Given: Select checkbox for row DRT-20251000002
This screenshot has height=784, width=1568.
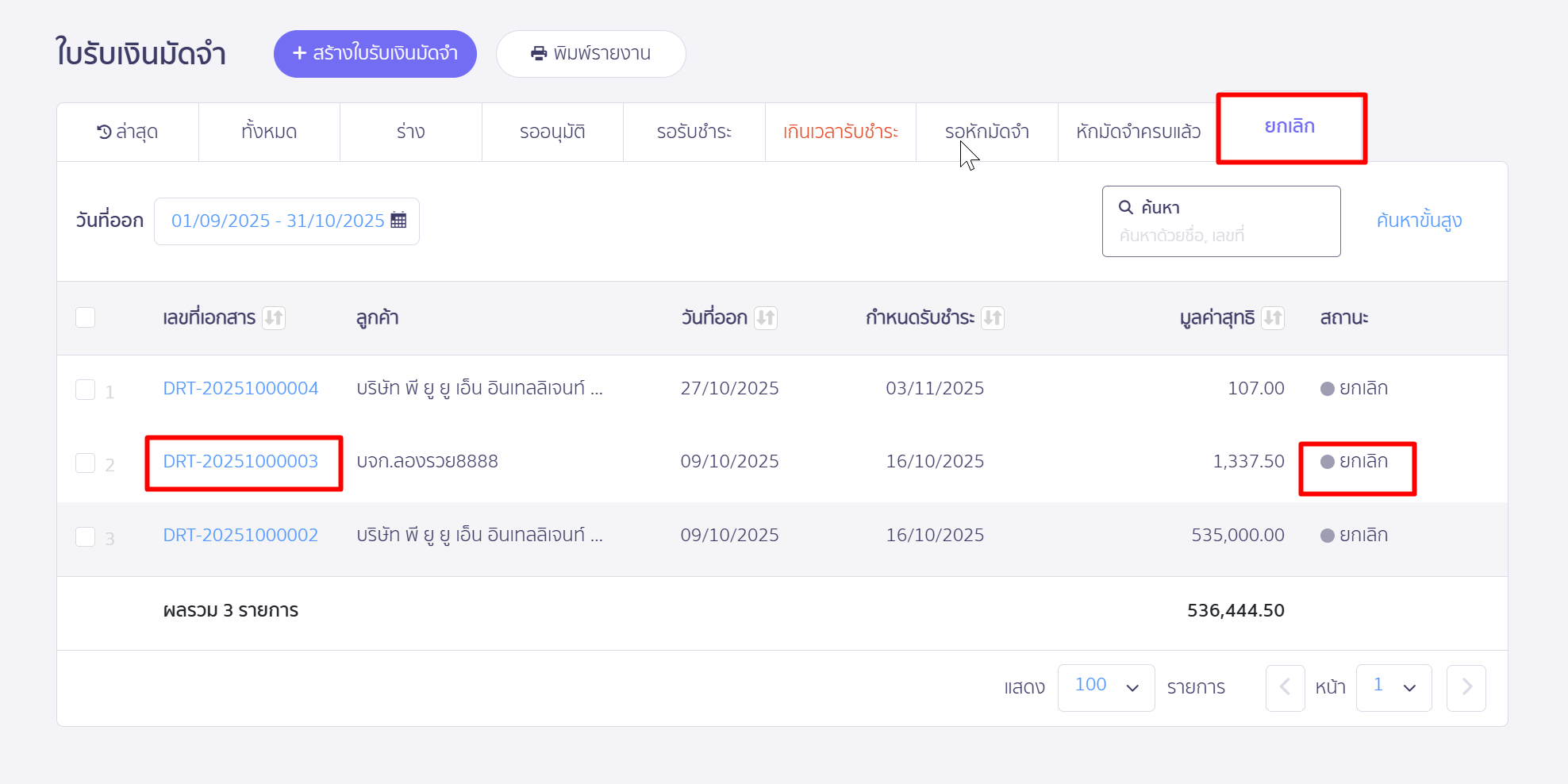Looking at the screenshot, I should coord(86,536).
